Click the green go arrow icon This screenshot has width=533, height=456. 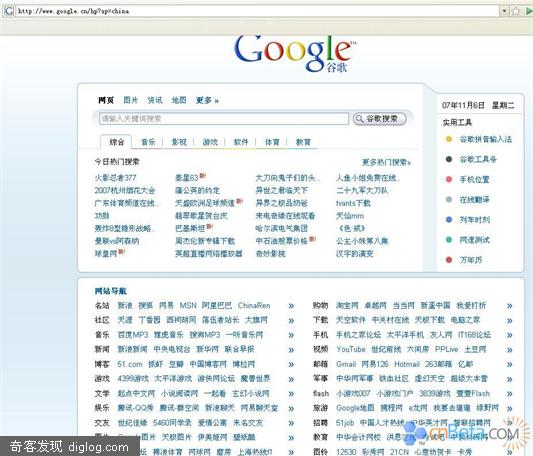(x=529, y=11)
